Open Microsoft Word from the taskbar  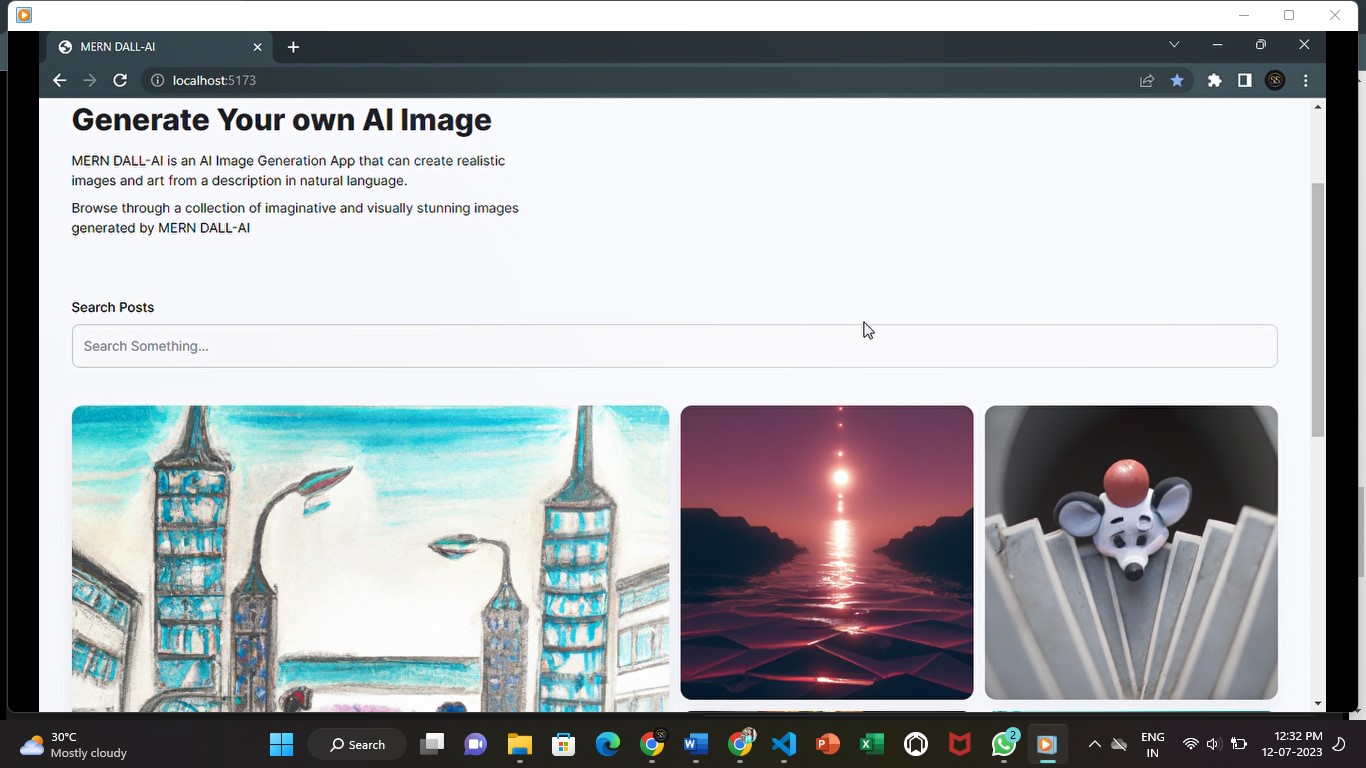point(694,744)
